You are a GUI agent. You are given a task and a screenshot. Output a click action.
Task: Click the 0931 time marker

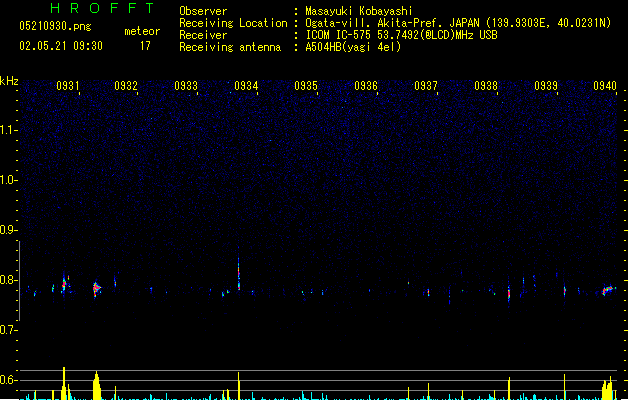tap(68, 86)
